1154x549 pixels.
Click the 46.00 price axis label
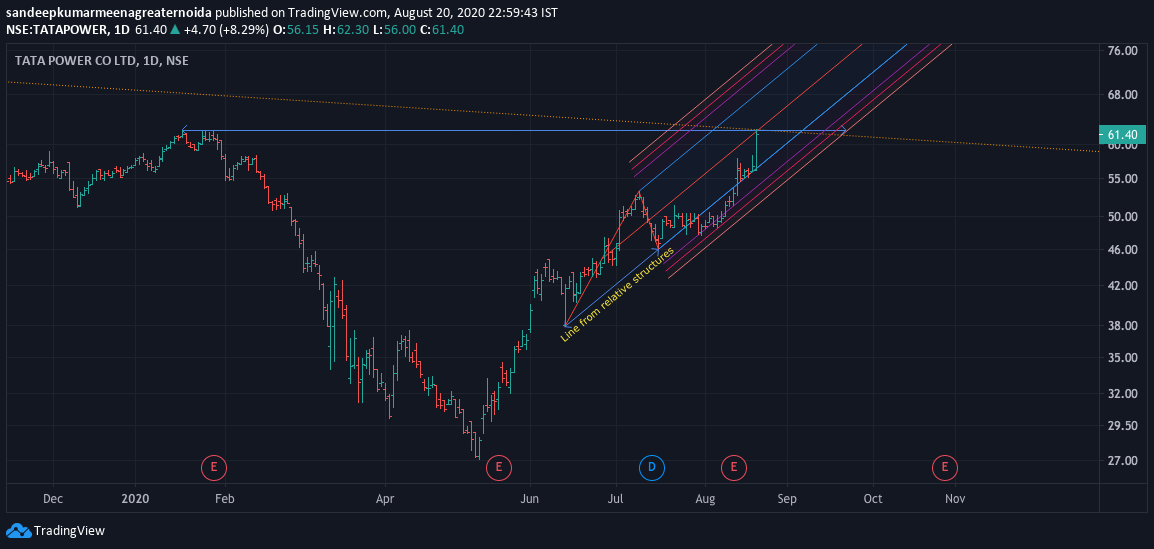[1123, 249]
